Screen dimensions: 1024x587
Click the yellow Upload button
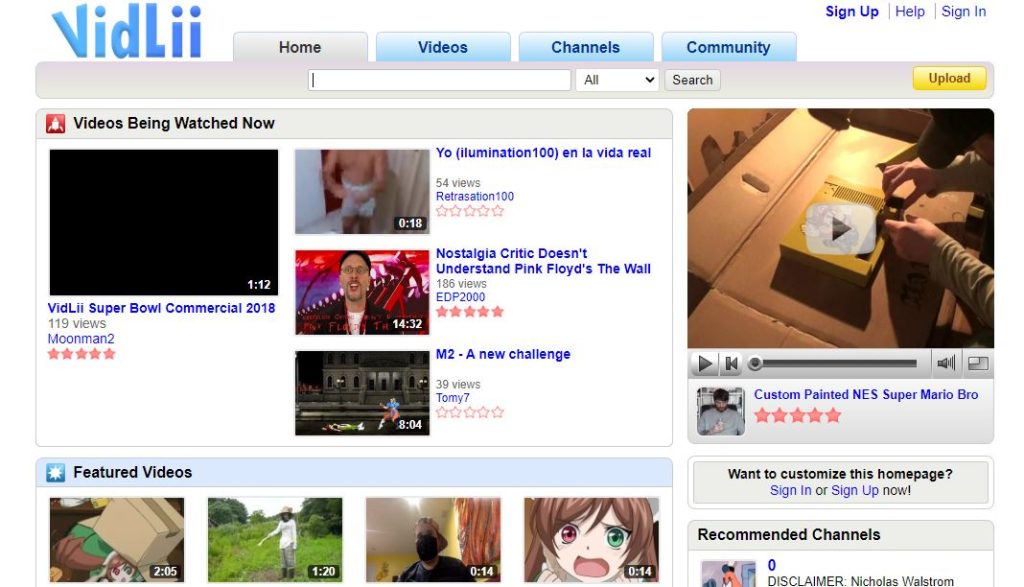point(949,78)
